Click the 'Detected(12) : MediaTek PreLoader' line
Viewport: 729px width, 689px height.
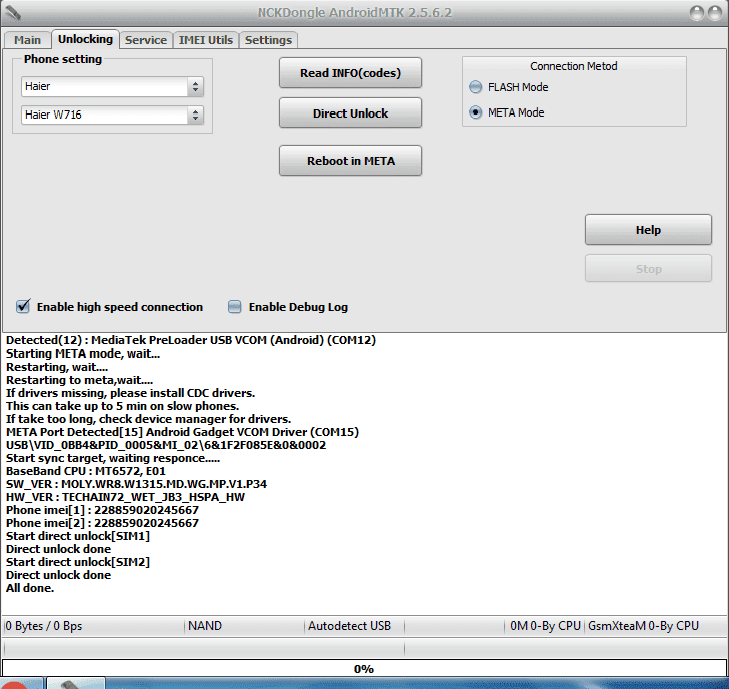tap(191, 340)
